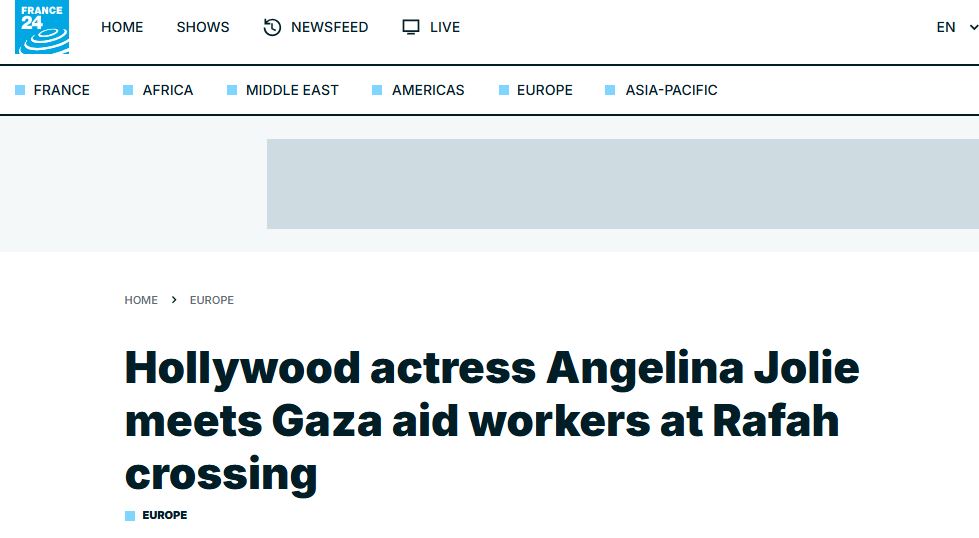Screen dimensions: 979x538
Task: Click the Live screen icon
Action: coord(411,27)
